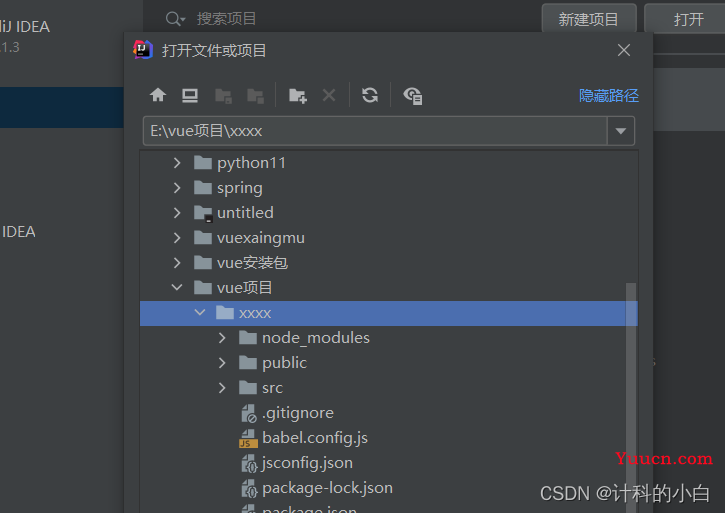
Task: Click the 搜索项目 search field
Action: point(227,19)
